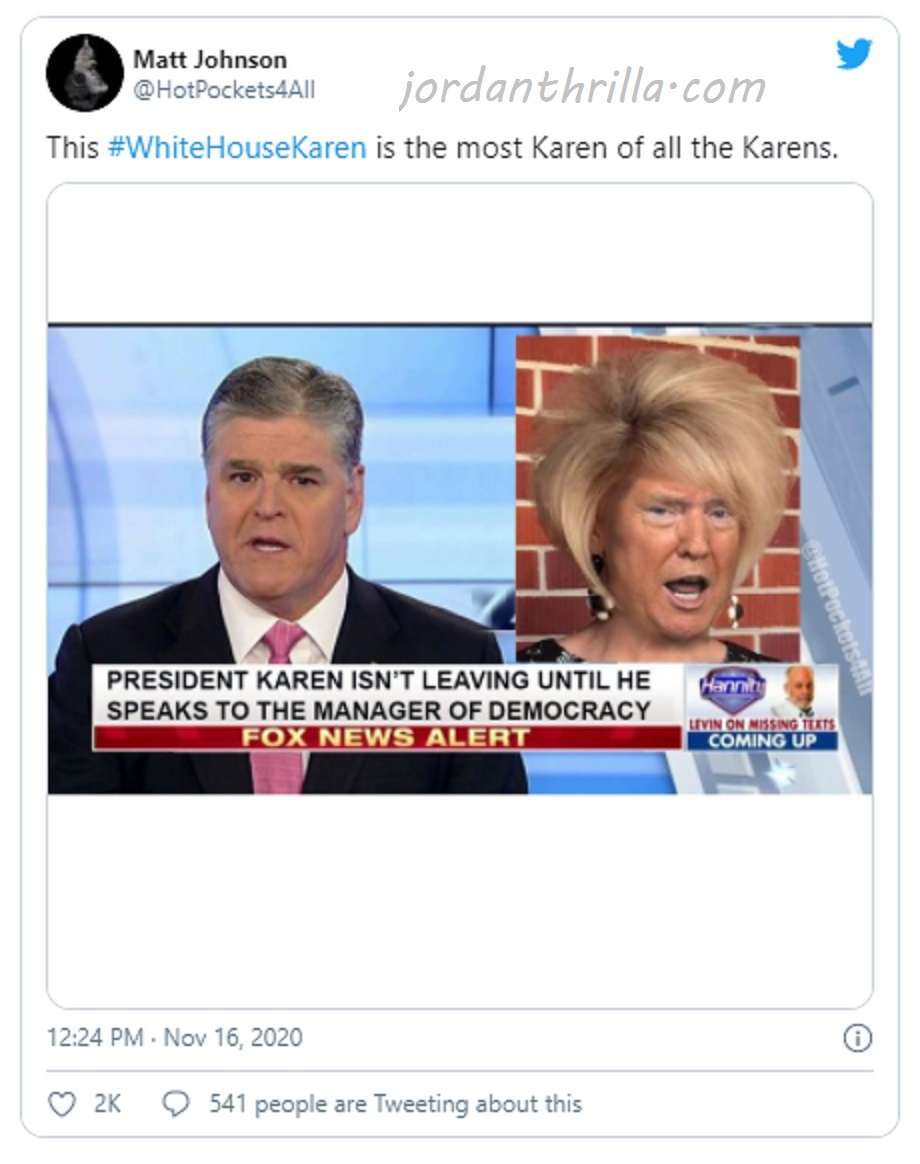Open Matt Johnson's profile avatar
Image resolution: width=920 pixels, height=1164 pixels.
tap(85, 73)
